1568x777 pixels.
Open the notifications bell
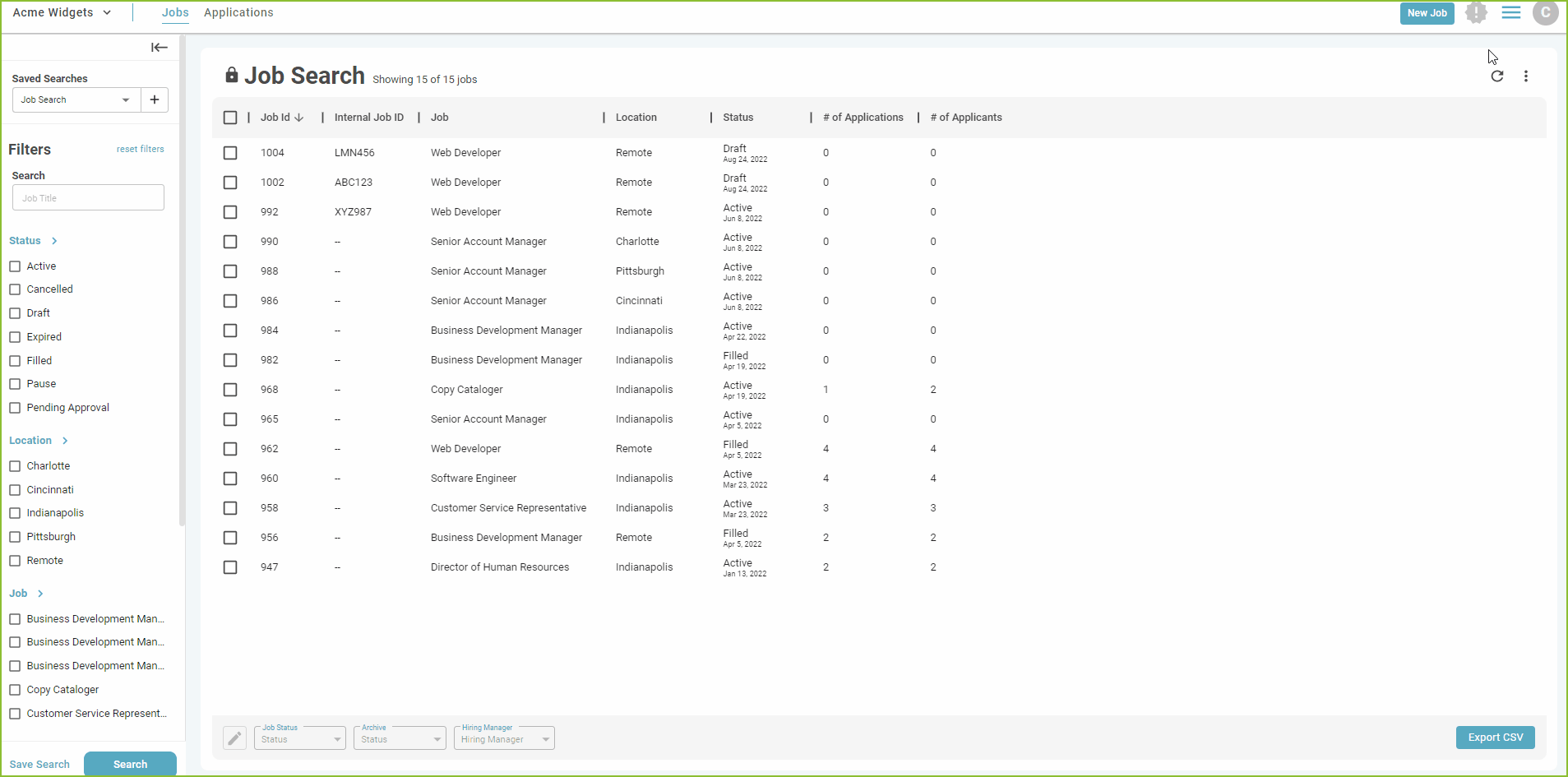[1476, 13]
